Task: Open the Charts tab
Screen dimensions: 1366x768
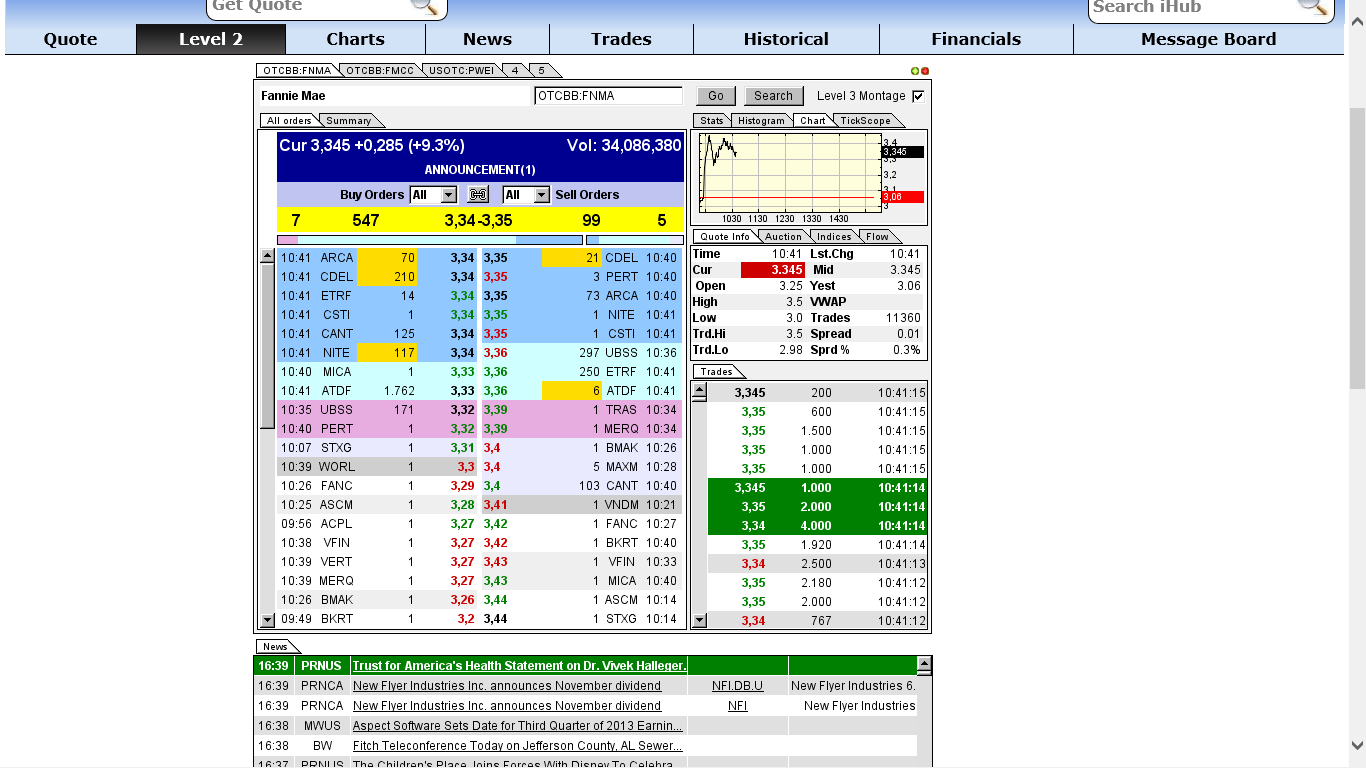Action: click(355, 39)
